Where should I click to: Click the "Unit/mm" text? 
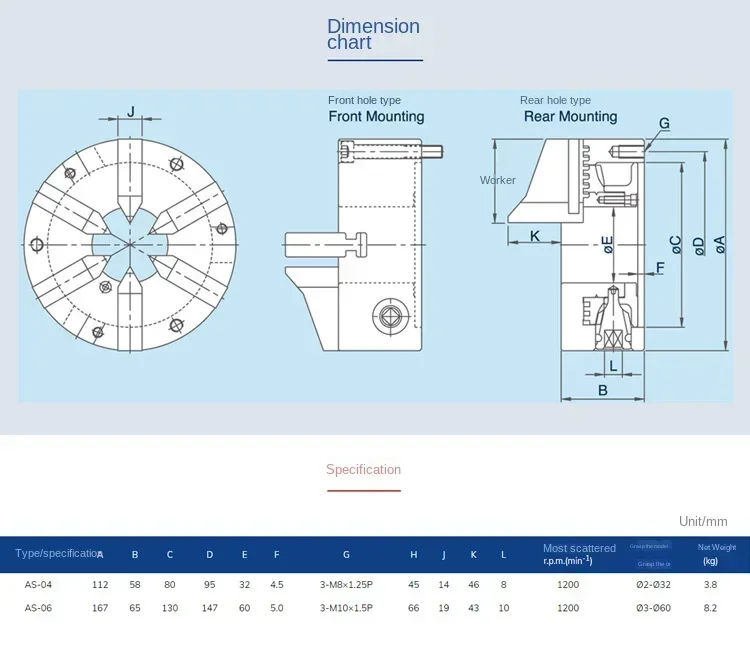click(x=703, y=521)
